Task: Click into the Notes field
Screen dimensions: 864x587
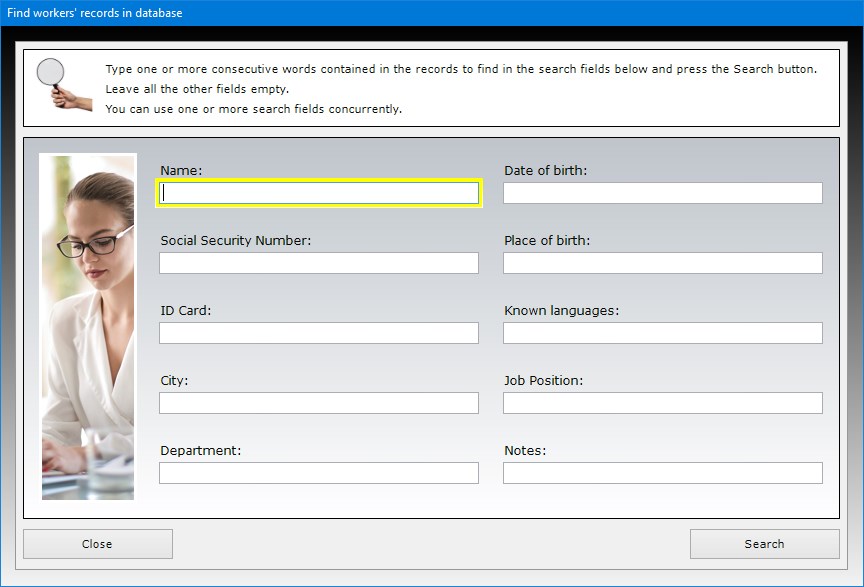Action: click(662, 473)
